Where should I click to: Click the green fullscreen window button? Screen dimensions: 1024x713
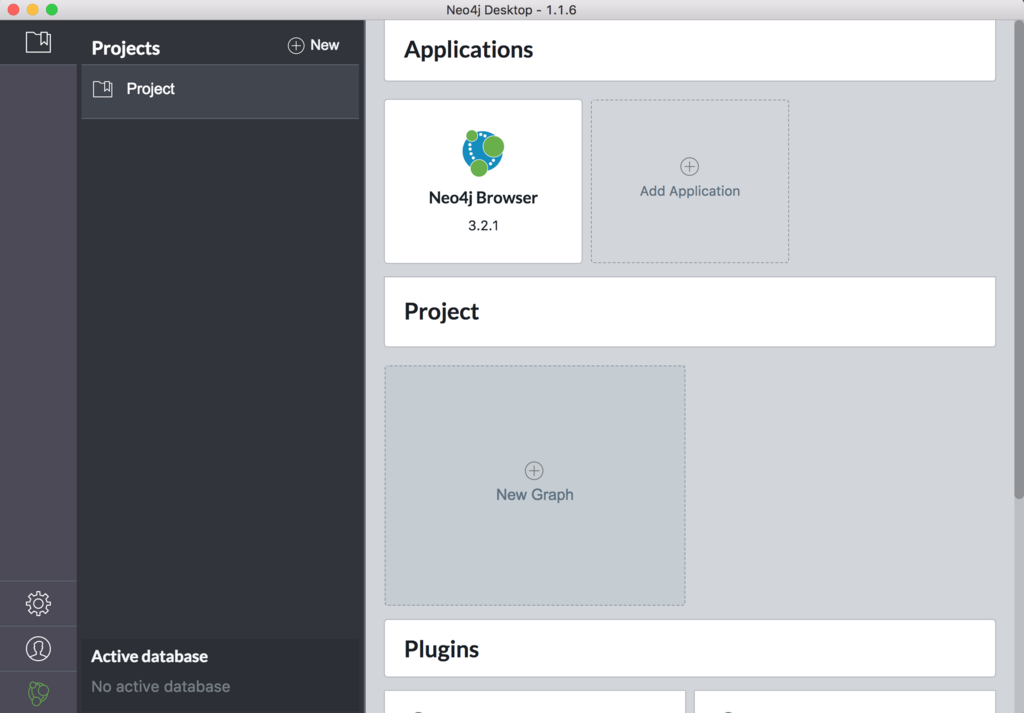point(52,10)
